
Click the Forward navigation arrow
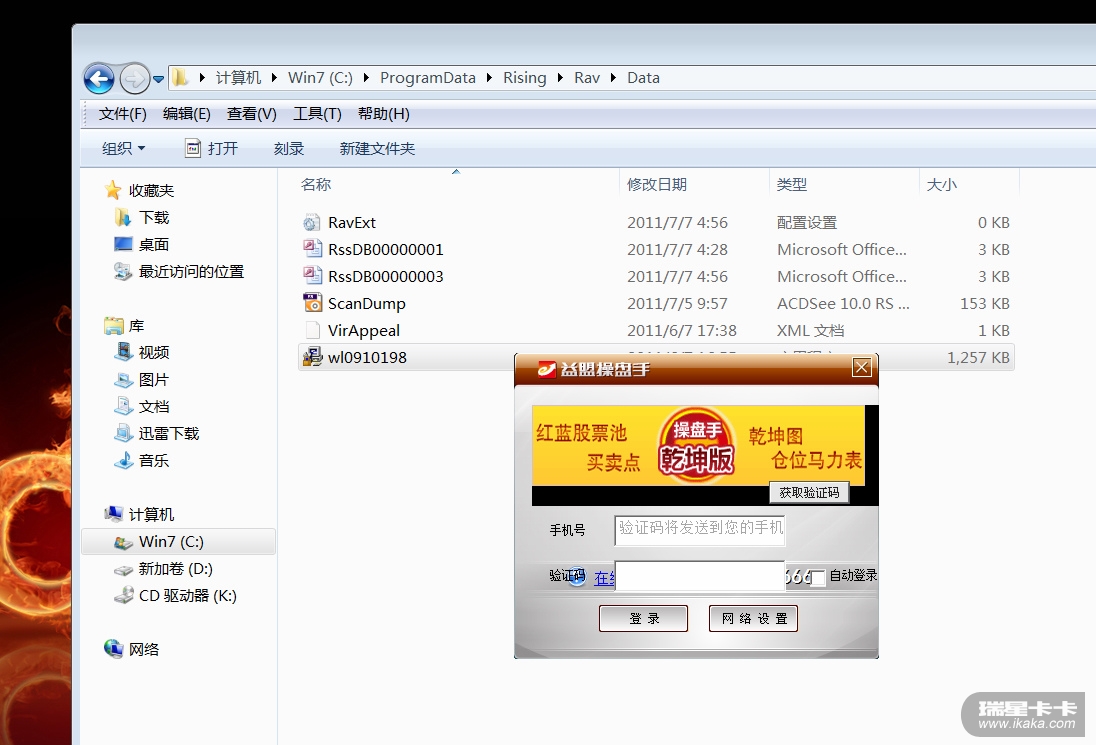(134, 78)
